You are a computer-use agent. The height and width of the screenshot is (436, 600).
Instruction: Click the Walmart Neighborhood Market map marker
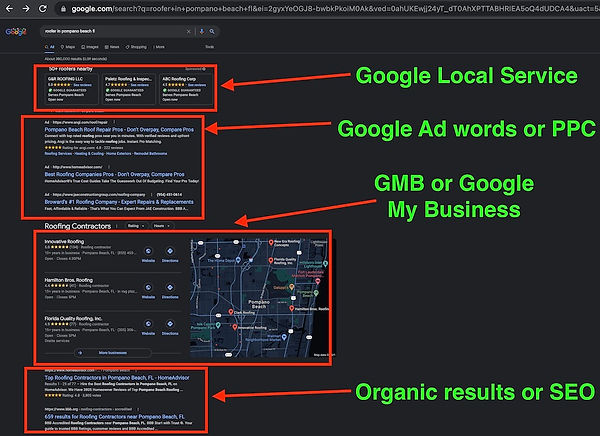[x=284, y=337]
